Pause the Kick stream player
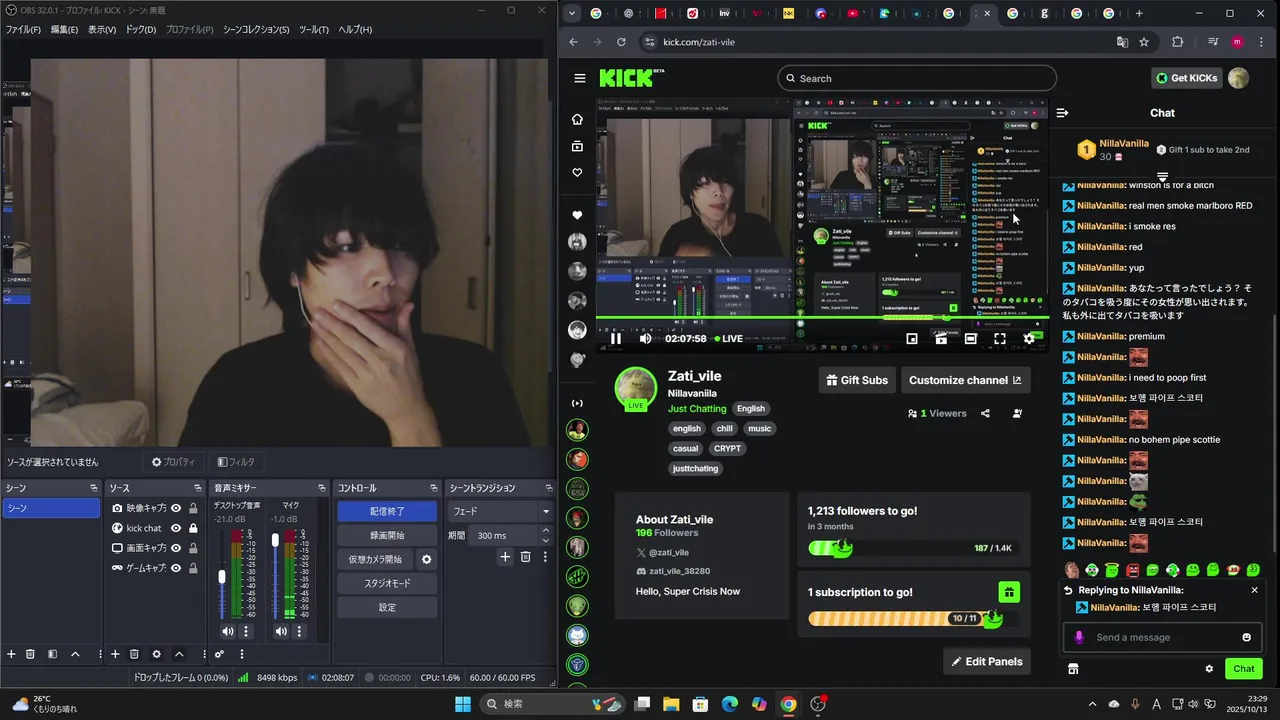 [x=615, y=339]
